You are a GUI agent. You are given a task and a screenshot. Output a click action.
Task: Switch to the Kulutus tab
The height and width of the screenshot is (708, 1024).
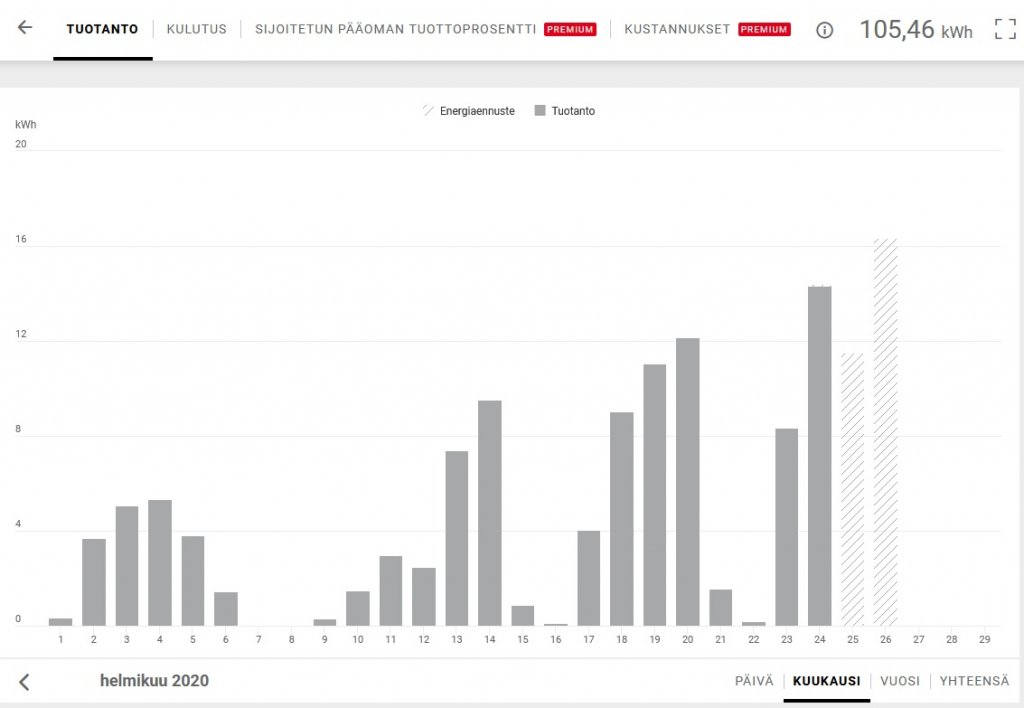[196, 29]
